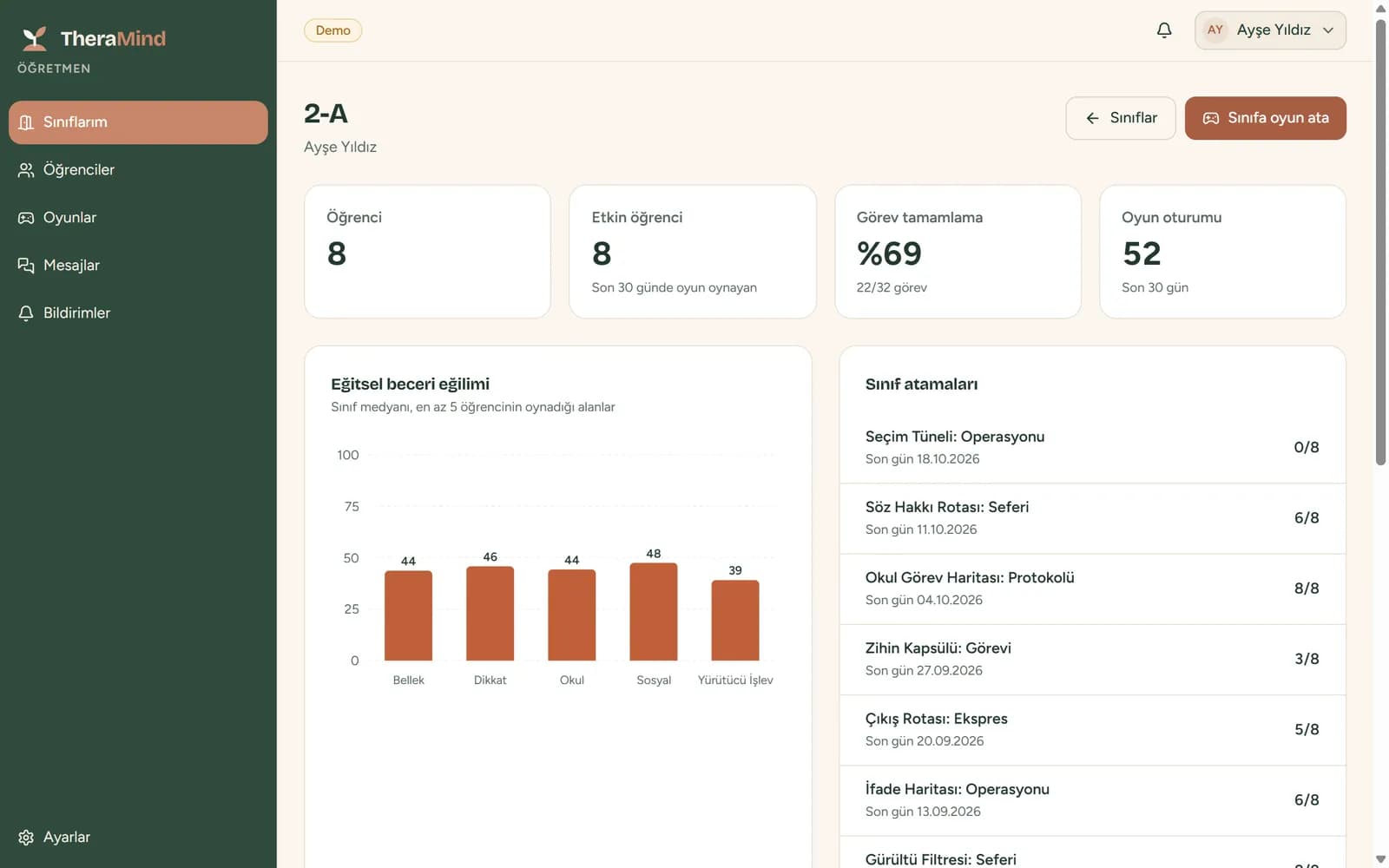Click the Sınıflarım book icon in sidebar

(x=26, y=122)
